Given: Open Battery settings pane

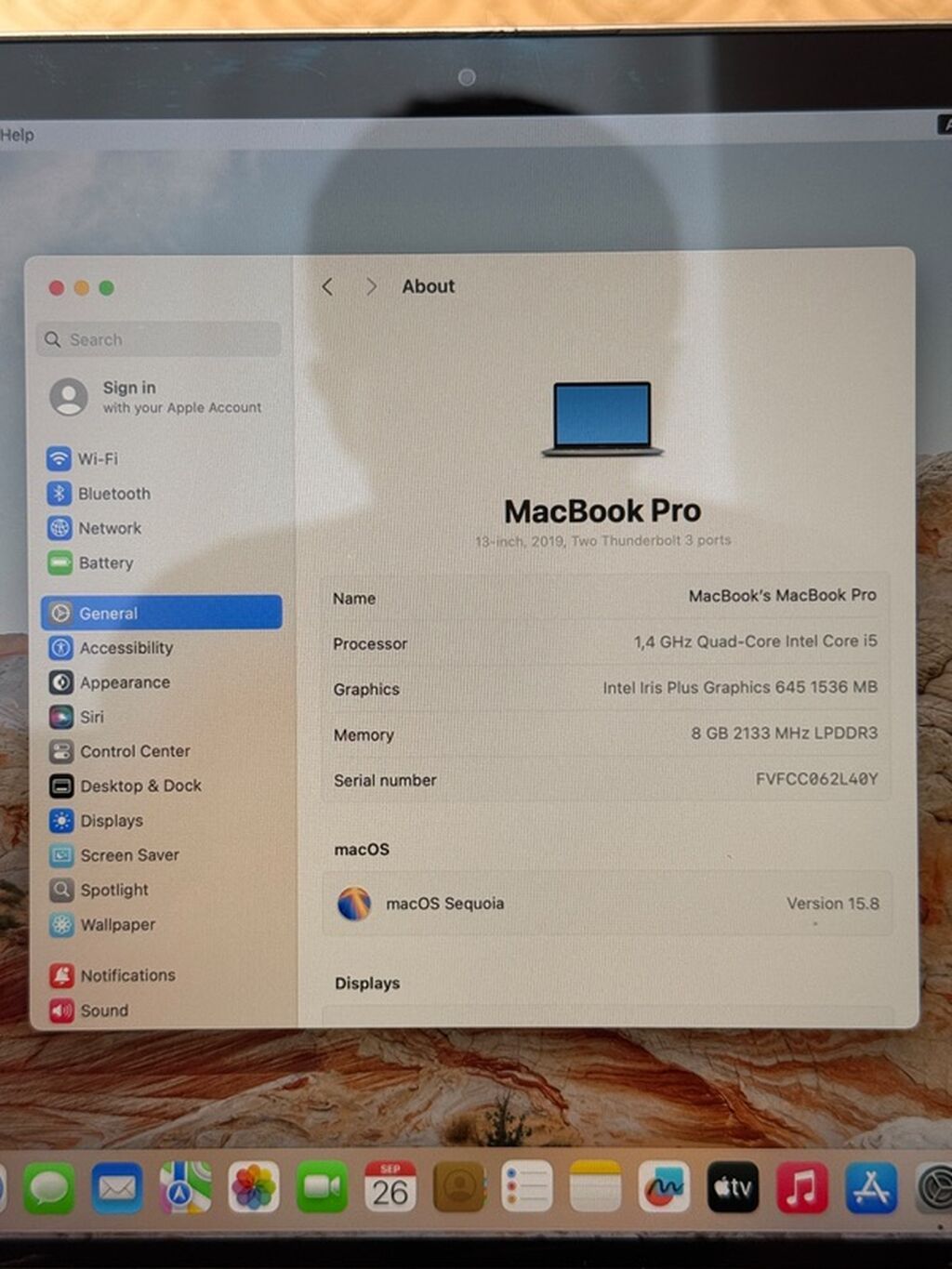Looking at the screenshot, I should click(x=91, y=562).
